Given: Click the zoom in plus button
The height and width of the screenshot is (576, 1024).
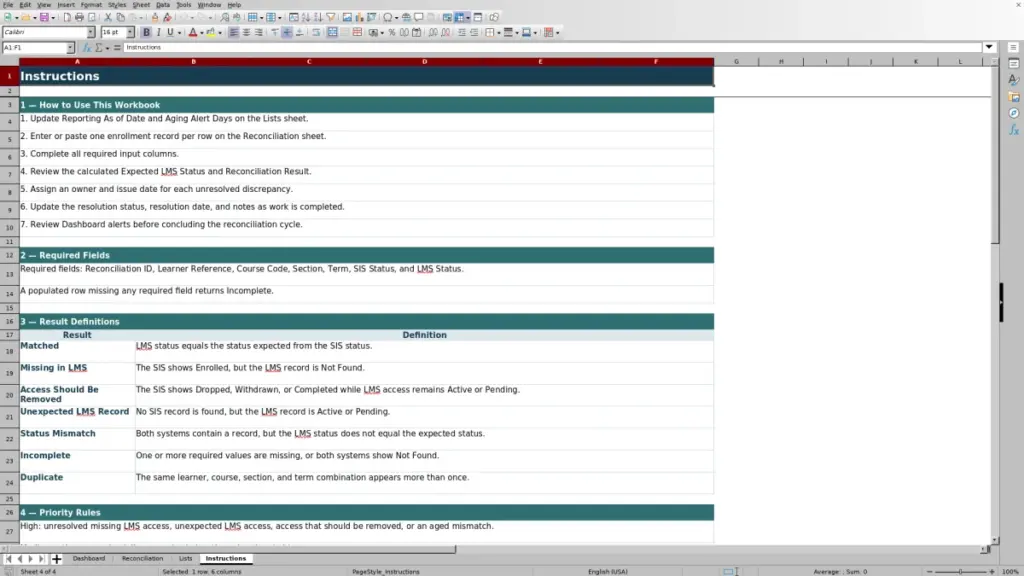Looking at the screenshot, I should click(x=991, y=571).
